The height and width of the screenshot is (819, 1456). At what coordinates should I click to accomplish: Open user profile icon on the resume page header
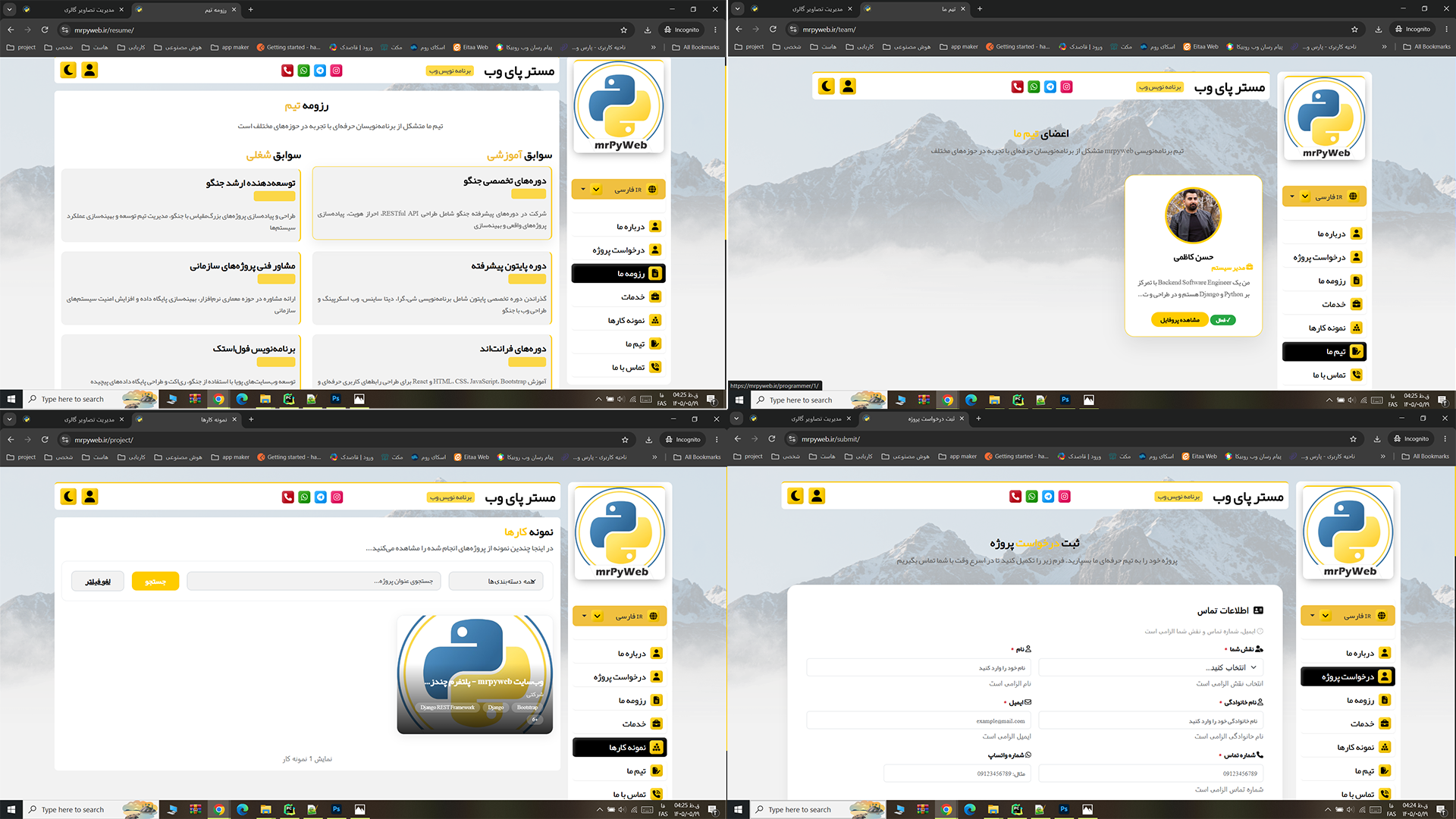point(89,71)
